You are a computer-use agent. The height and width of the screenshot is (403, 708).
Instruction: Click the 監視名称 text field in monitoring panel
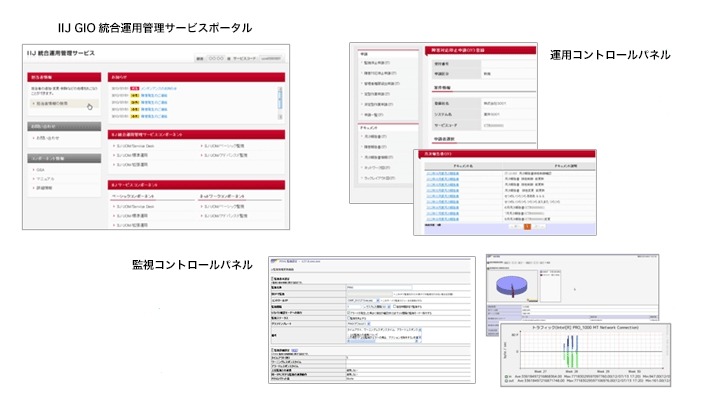[x=379, y=287]
